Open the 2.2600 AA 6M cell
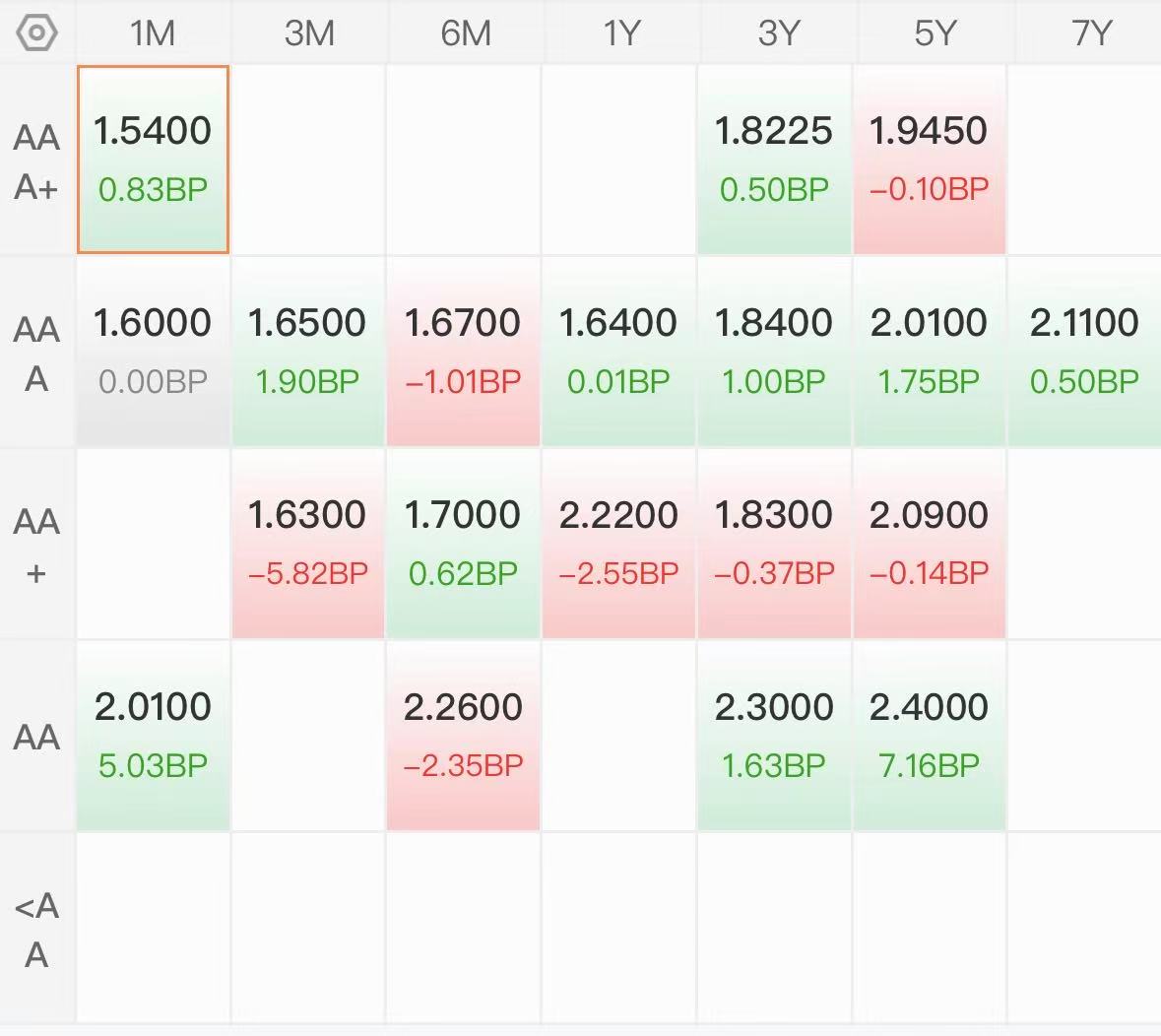Screen dimensions: 1161x1036 464,736
